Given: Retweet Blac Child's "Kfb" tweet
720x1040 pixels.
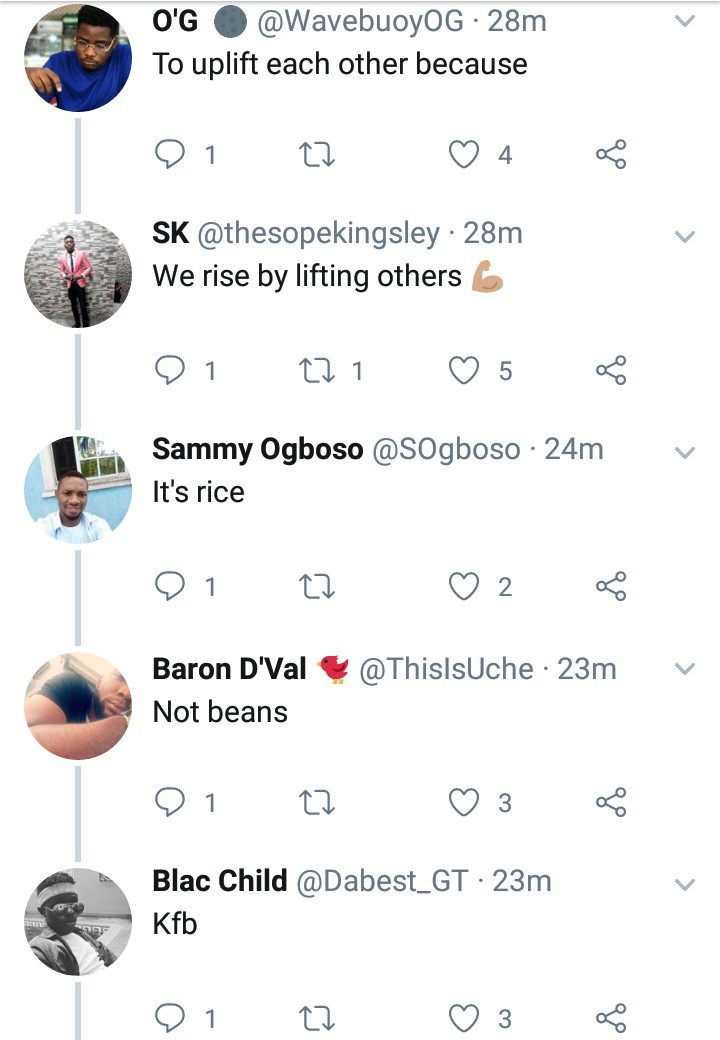Looking at the screenshot, I should [x=317, y=1019].
